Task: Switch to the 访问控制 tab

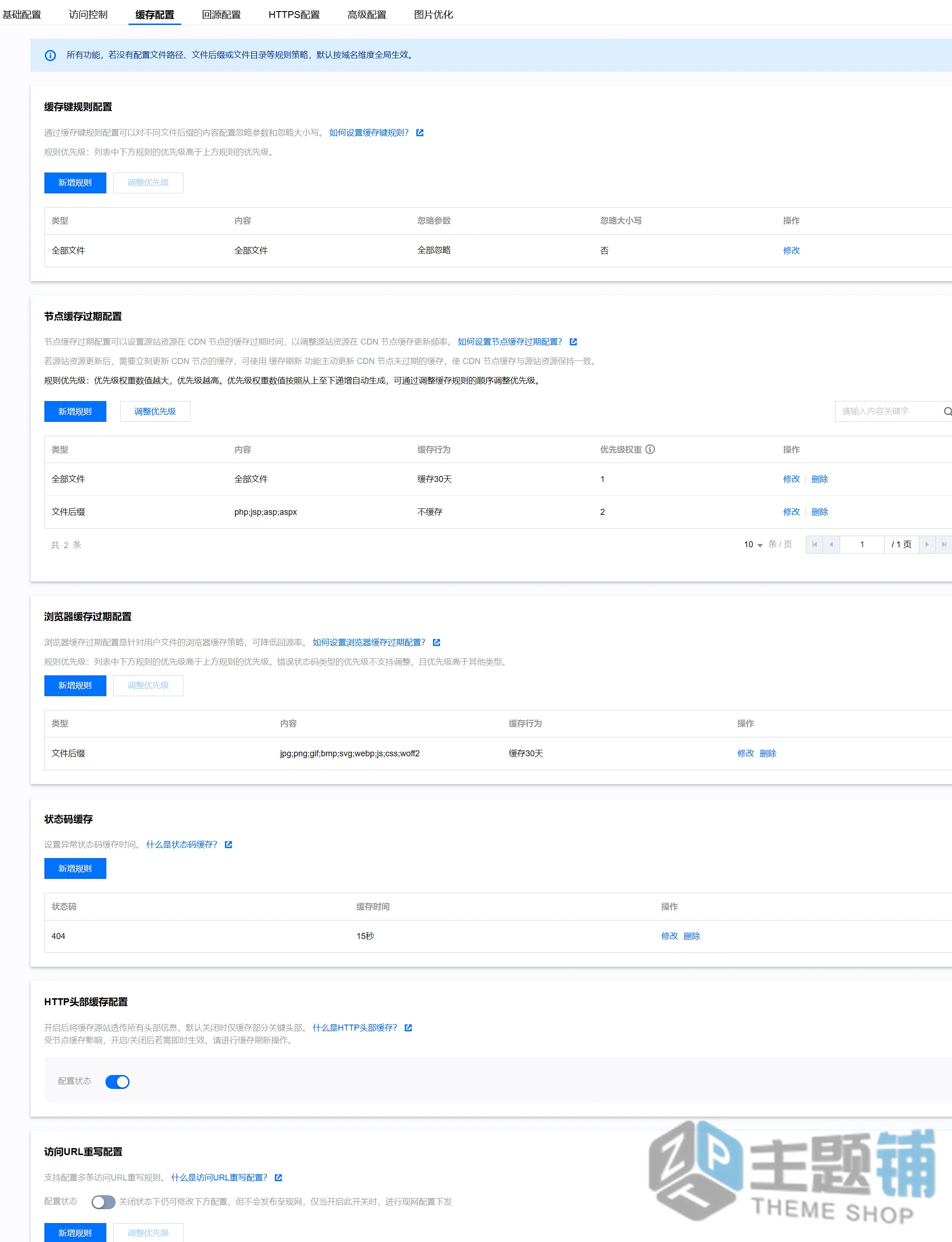Action: [88, 15]
